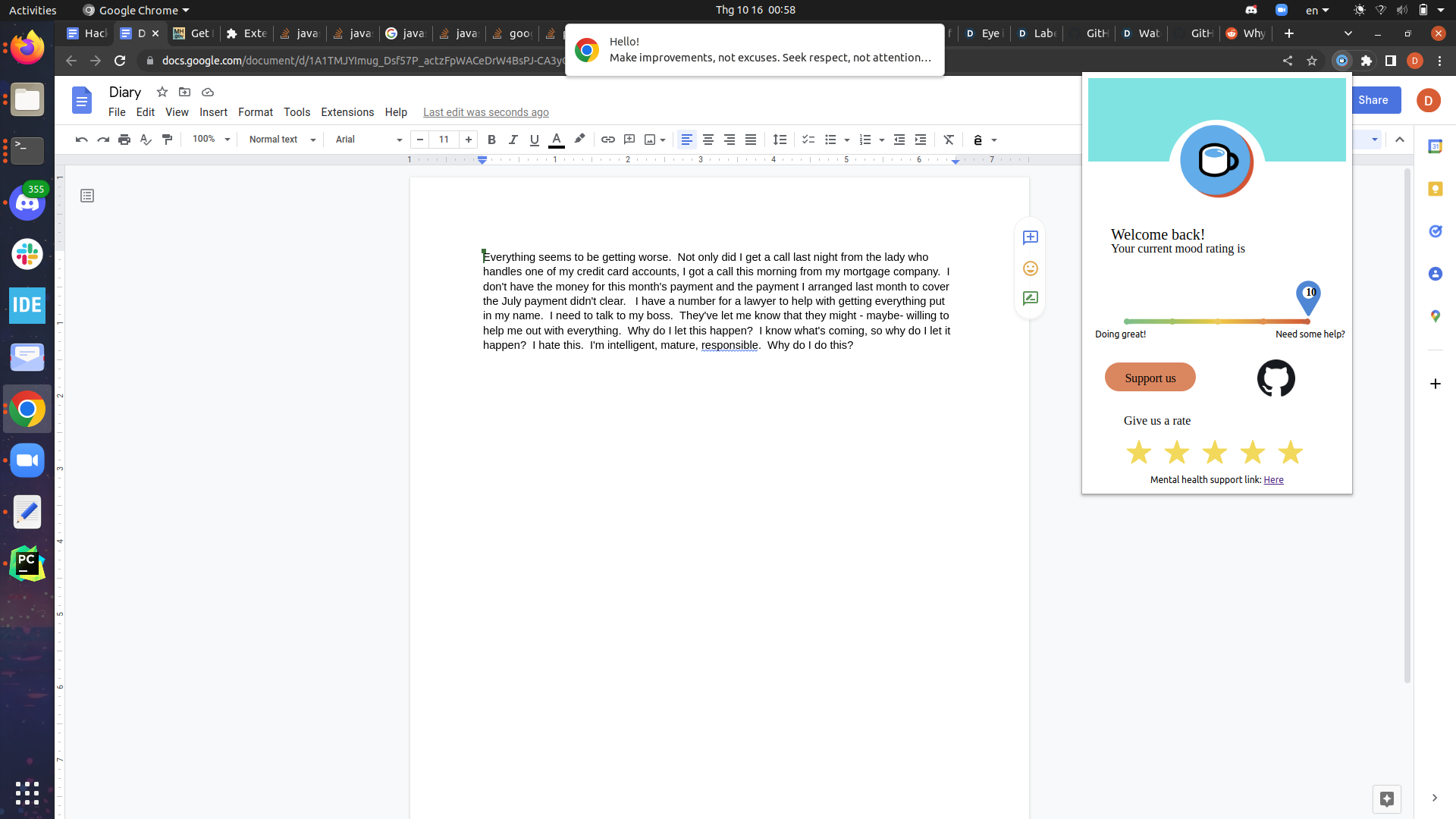The width and height of the screenshot is (1456, 819).
Task: Click the emoji reaction icon beside page
Action: pos(1030,268)
